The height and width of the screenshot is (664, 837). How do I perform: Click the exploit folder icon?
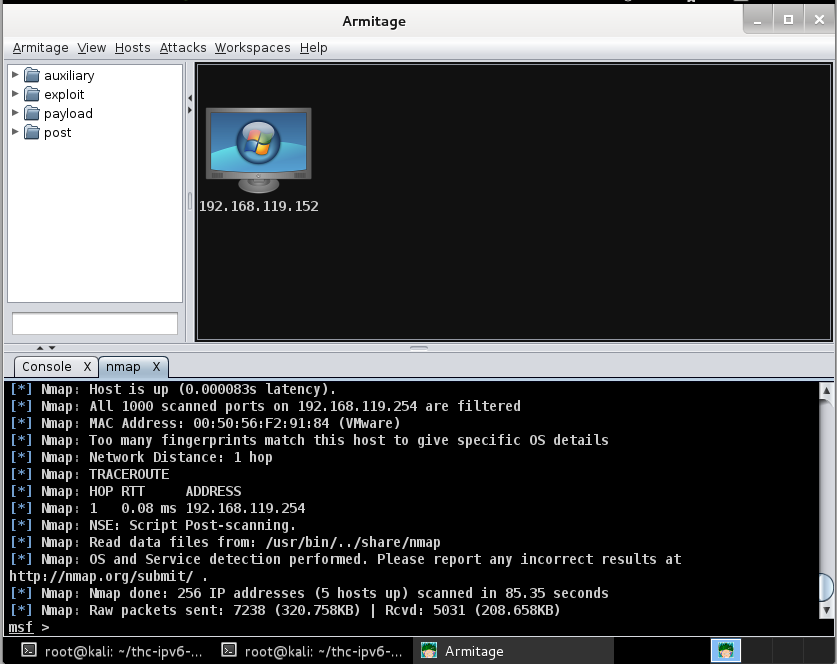click(32, 94)
